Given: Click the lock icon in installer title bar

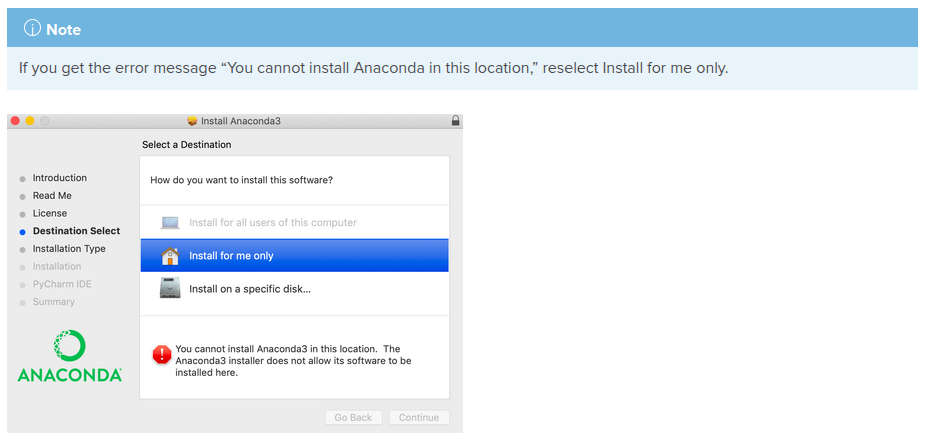Looking at the screenshot, I should coord(455,120).
